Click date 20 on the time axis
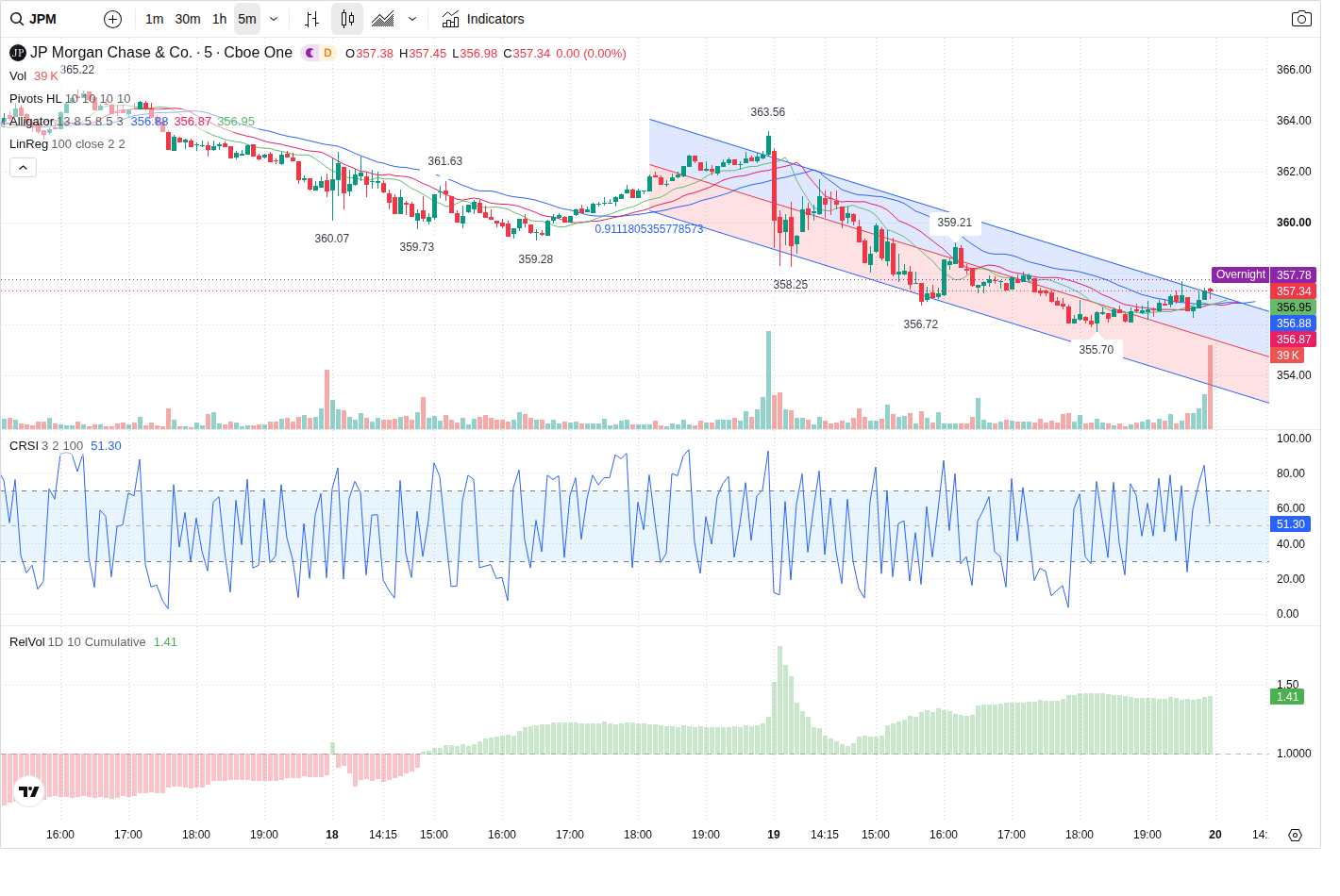1340x896 pixels. 1215,835
